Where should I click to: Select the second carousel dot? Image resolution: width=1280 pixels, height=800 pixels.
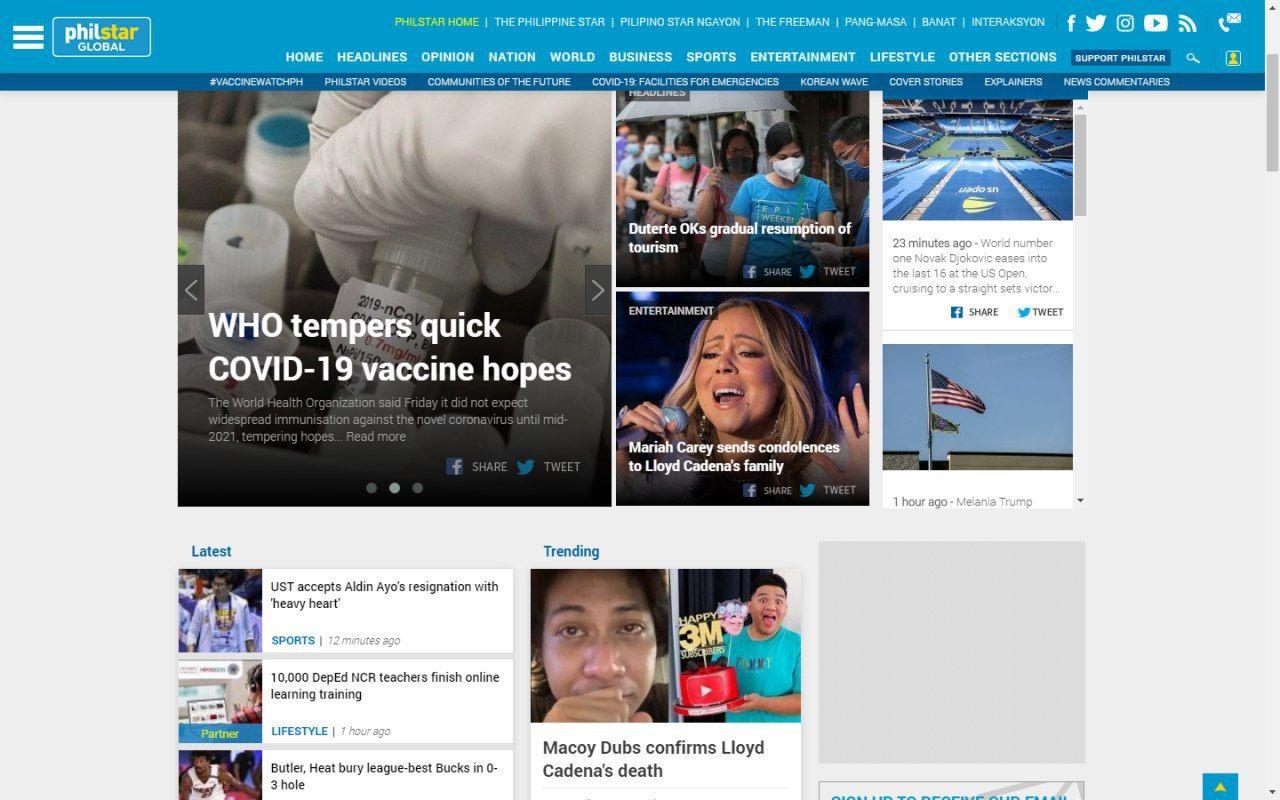(x=394, y=488)
